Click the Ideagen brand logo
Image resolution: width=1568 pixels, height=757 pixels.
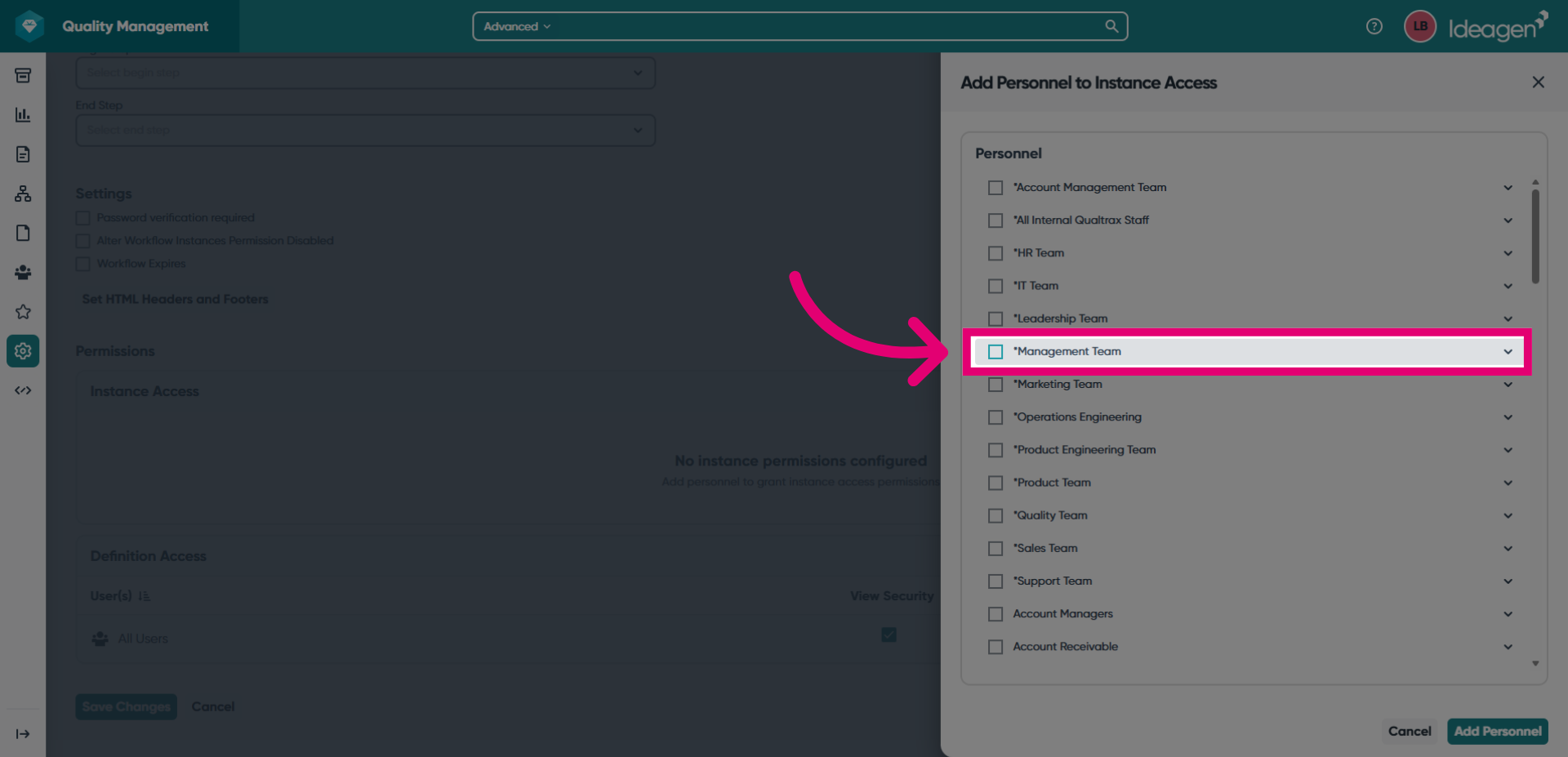pos(1498,26)
